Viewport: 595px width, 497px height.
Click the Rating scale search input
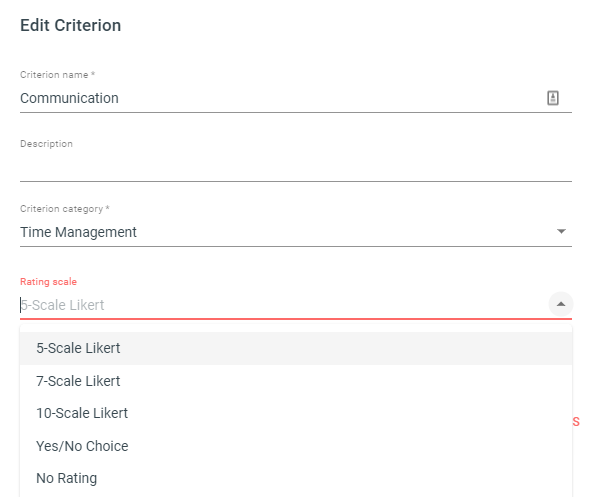pos(283,305)
